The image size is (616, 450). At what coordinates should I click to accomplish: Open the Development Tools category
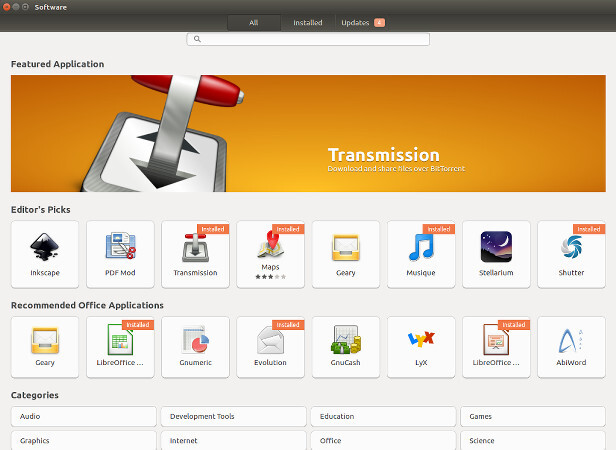click(x=233, y=416)
